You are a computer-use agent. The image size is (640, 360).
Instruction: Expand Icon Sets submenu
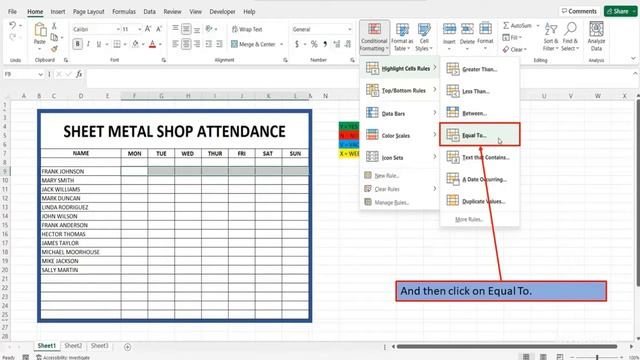pos(400,157)
